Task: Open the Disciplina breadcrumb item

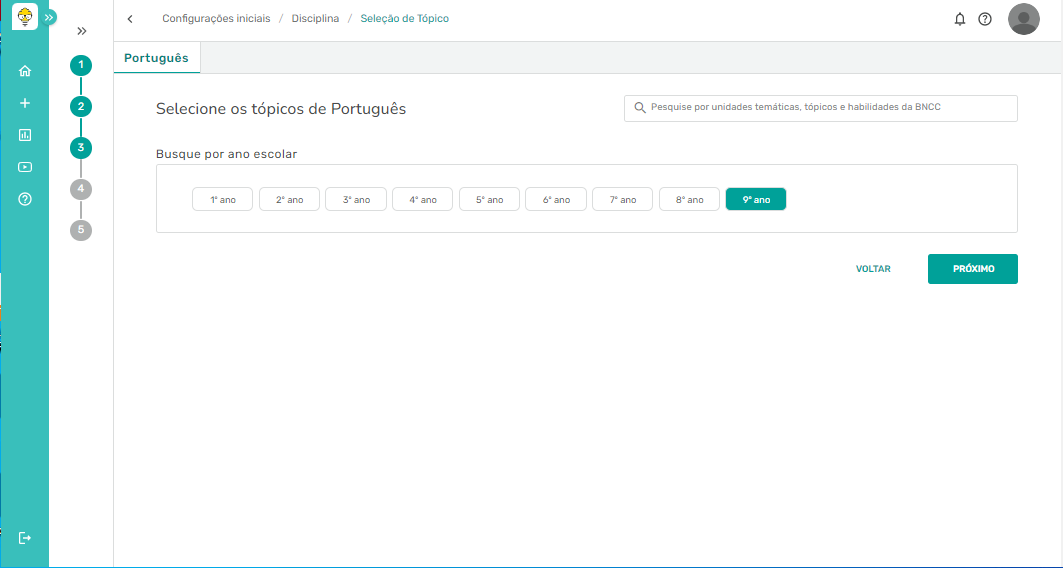Action: (x=315, y=19)
